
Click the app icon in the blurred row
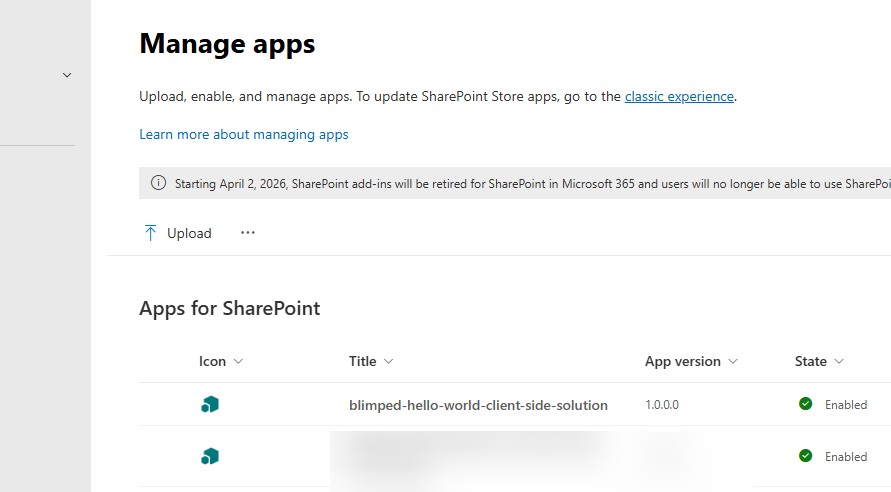pyautogui.click(x=210, y=456)
